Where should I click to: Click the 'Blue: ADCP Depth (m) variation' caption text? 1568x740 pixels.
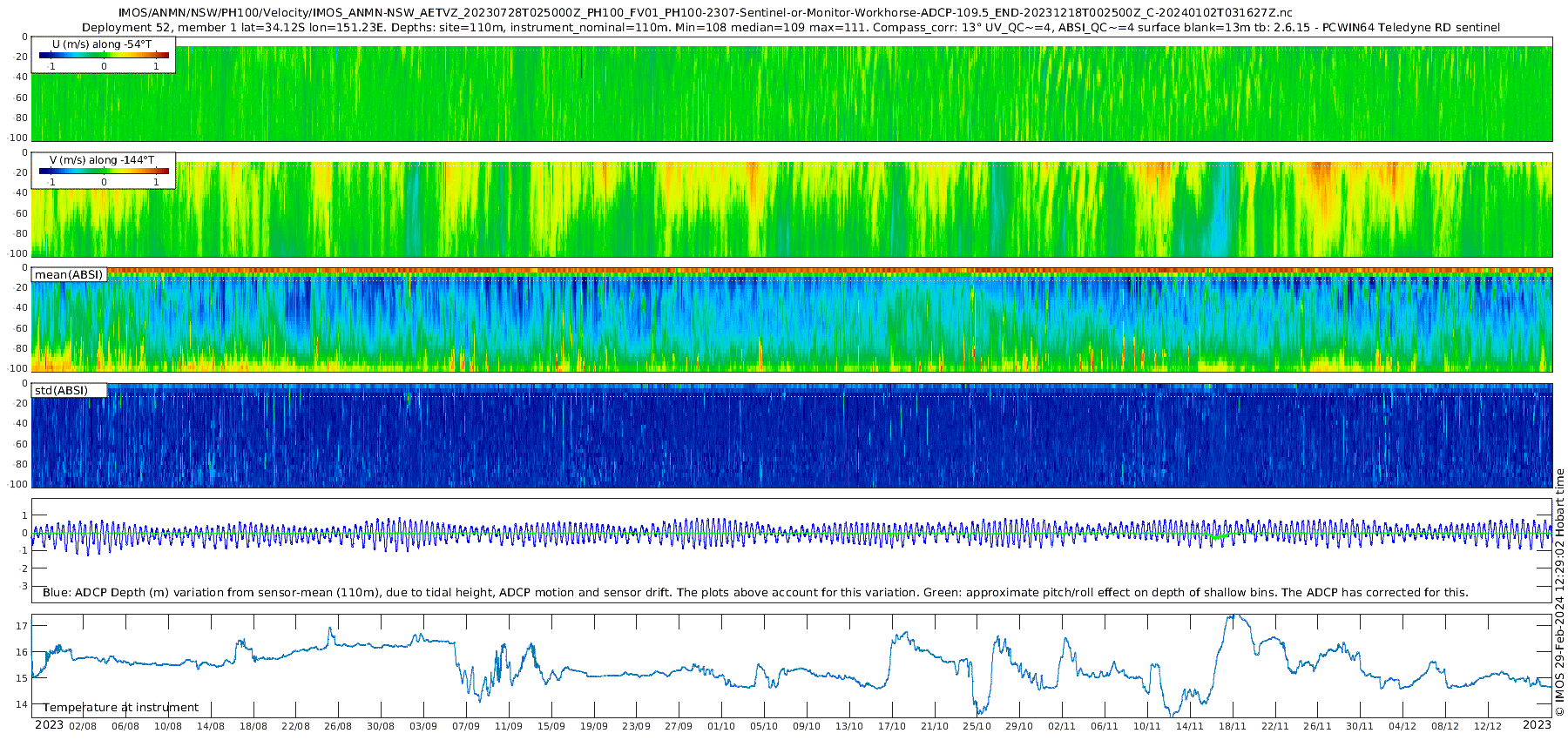pos(755,592)
